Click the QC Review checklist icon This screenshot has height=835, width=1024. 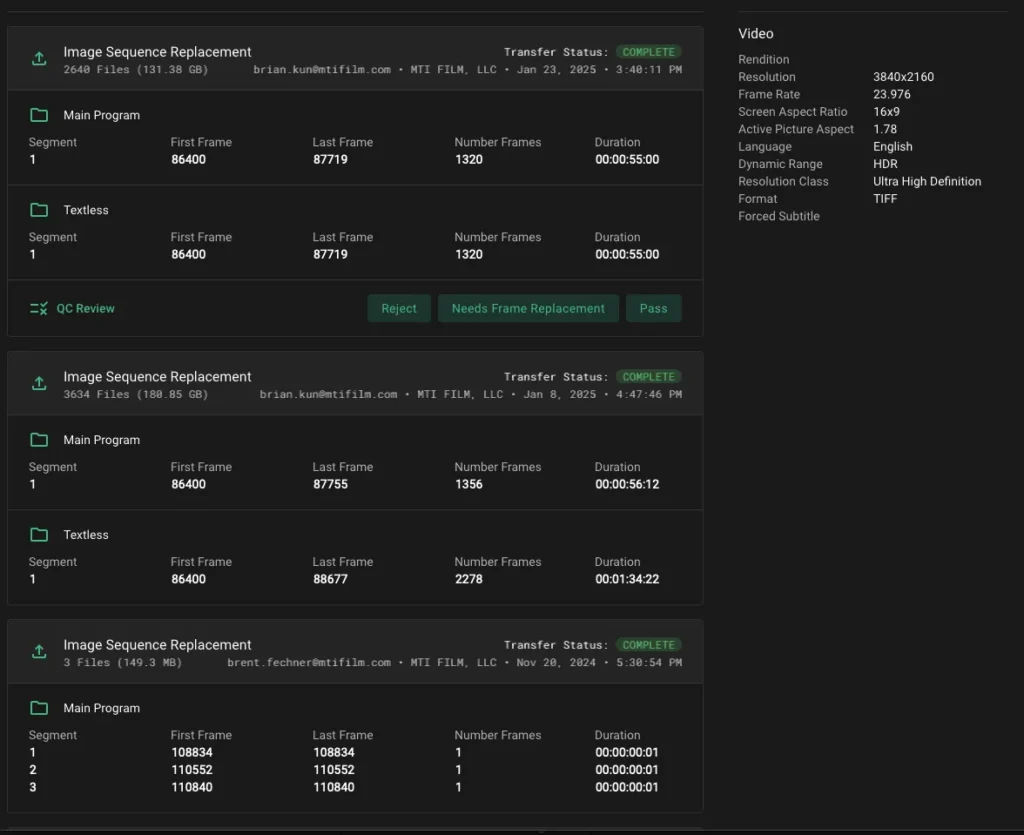(39, 309)
